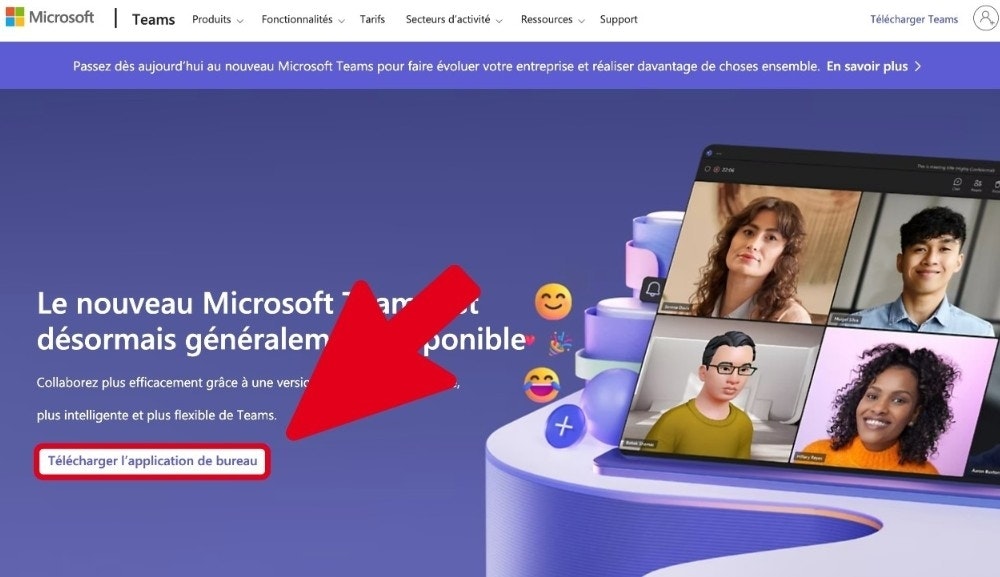Click the laughing tears emoji
The height and width of the screenshot is (577, 1000).
click(x=541, y=384)
